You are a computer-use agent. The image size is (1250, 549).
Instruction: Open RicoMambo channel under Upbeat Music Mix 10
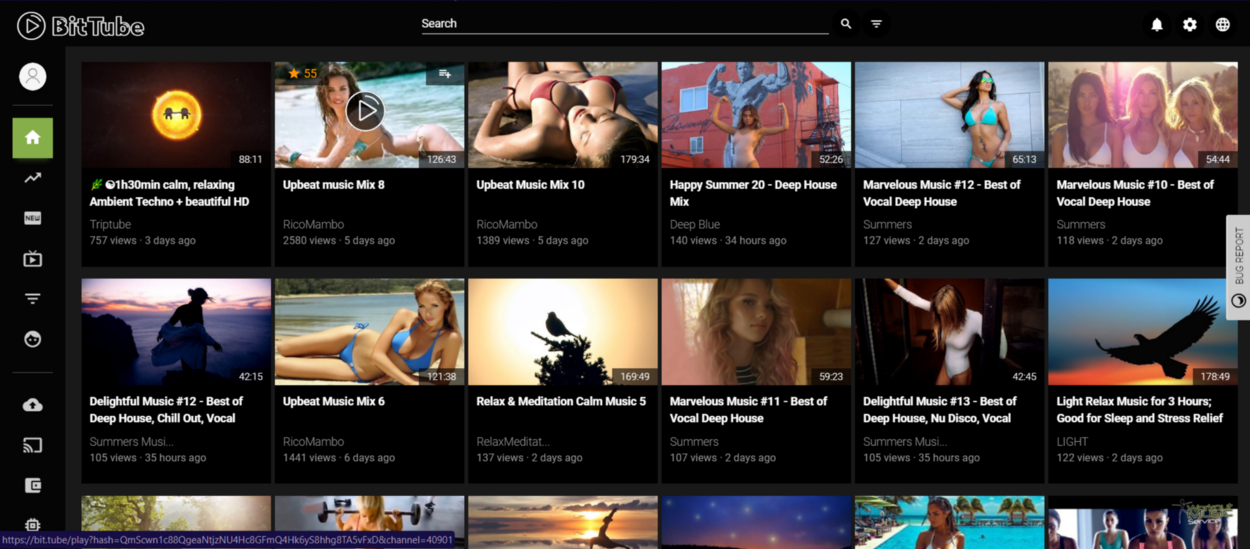507,225
